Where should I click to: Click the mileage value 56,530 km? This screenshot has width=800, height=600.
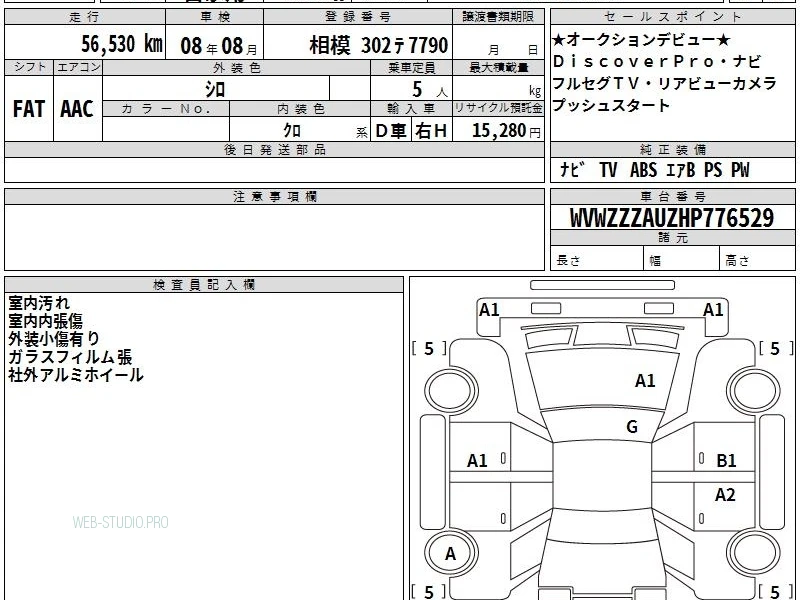[122, 43]
